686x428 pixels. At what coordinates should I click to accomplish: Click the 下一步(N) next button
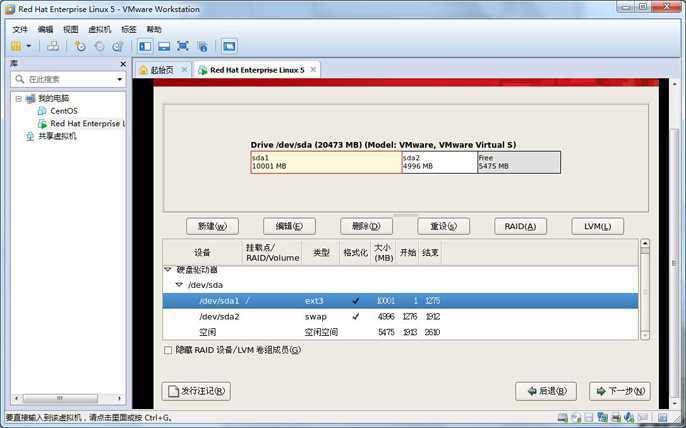click(x=620, y=391)
